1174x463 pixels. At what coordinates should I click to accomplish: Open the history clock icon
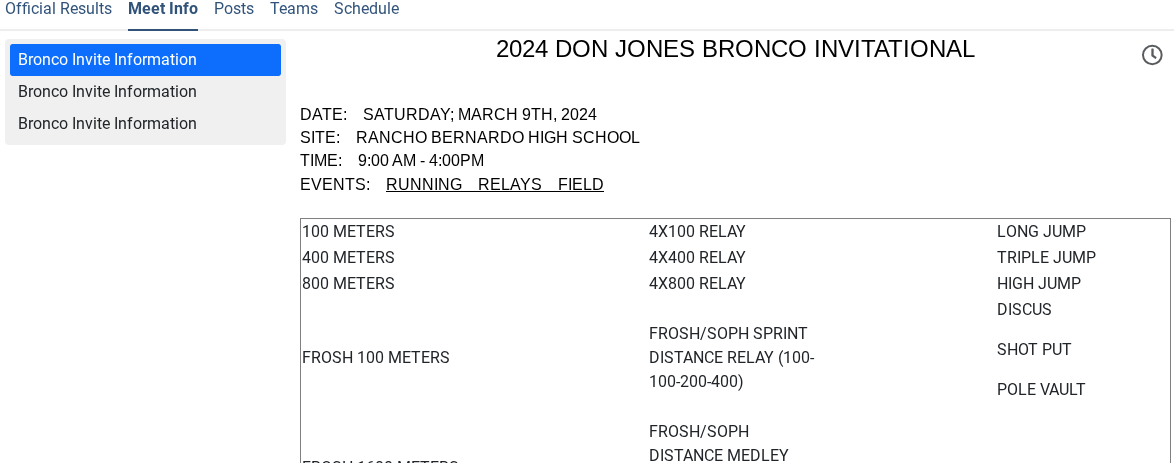pyautogui.click(x=1152, y=55)
